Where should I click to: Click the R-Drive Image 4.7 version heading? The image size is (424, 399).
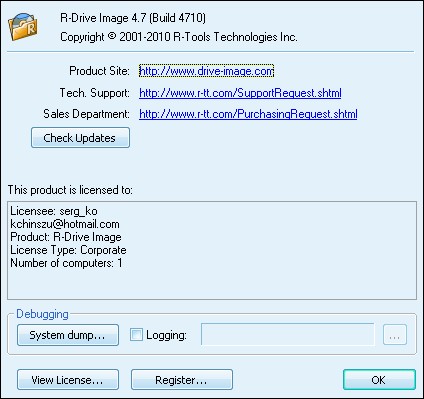pos(133,18)
